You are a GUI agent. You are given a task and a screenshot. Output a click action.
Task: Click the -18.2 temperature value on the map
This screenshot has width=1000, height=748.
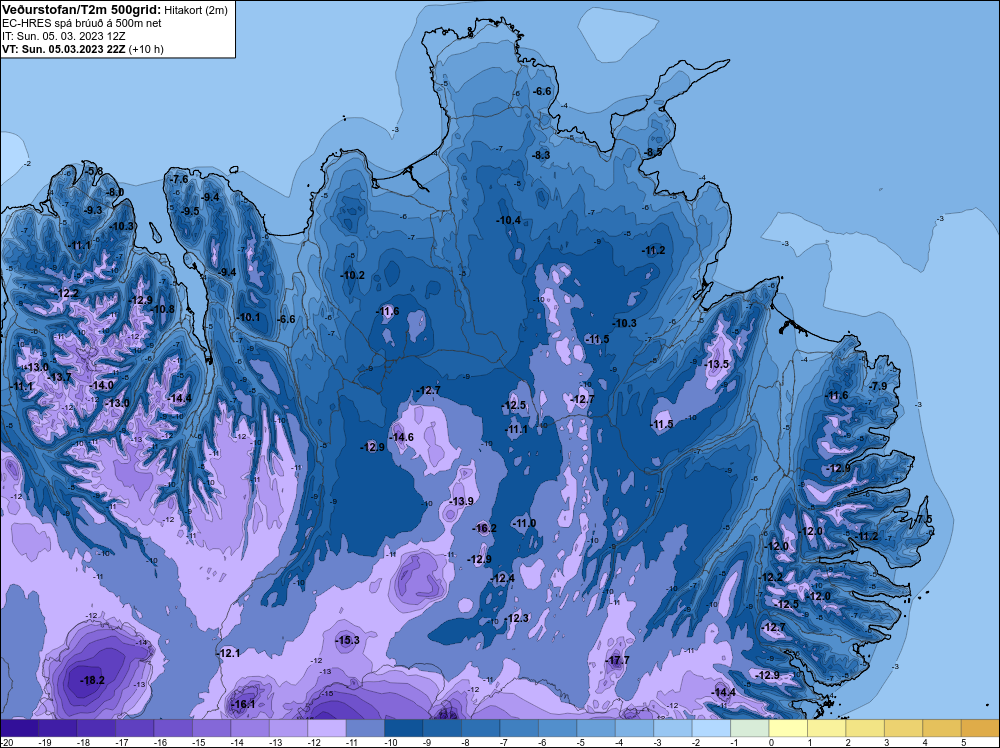click(92, 680)
